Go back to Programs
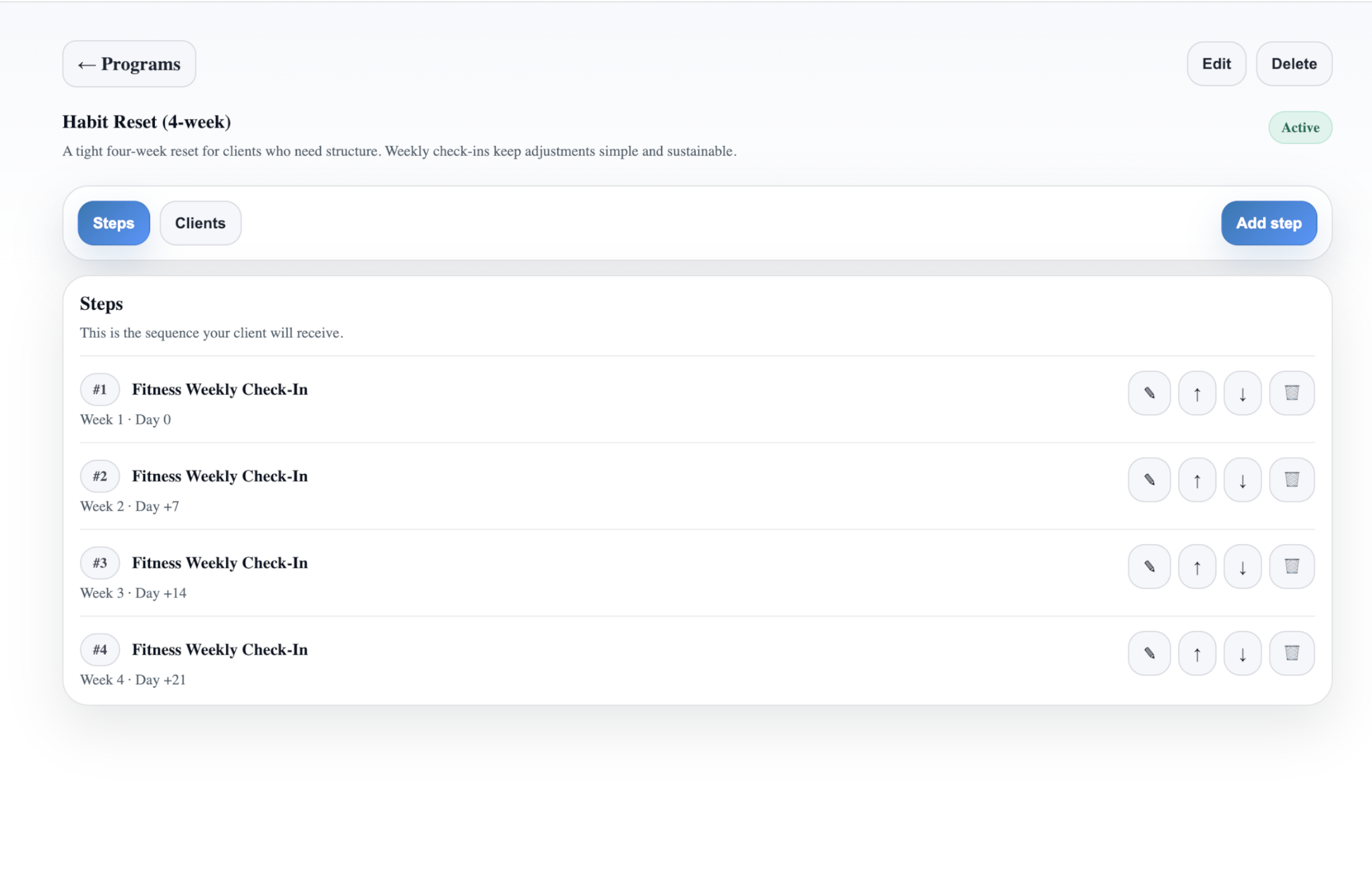 coord(129,64)
